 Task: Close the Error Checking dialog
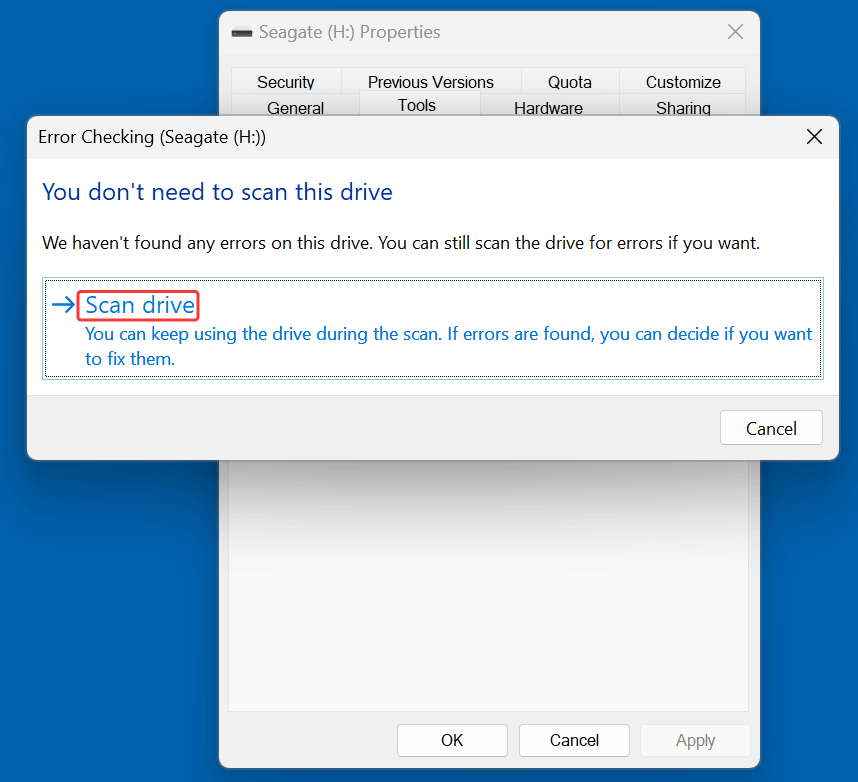[813, 136]
